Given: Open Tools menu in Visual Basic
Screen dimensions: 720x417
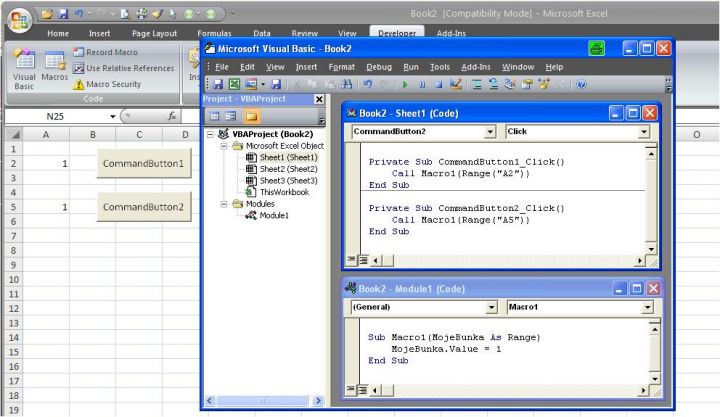Looking at the screenshot, I should [x=440, y=67].
